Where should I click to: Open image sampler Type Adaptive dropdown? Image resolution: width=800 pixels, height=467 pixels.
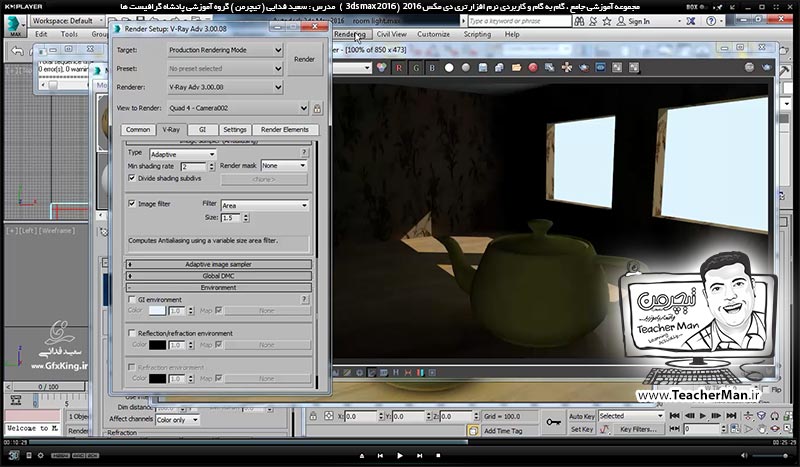coord(183,154)
